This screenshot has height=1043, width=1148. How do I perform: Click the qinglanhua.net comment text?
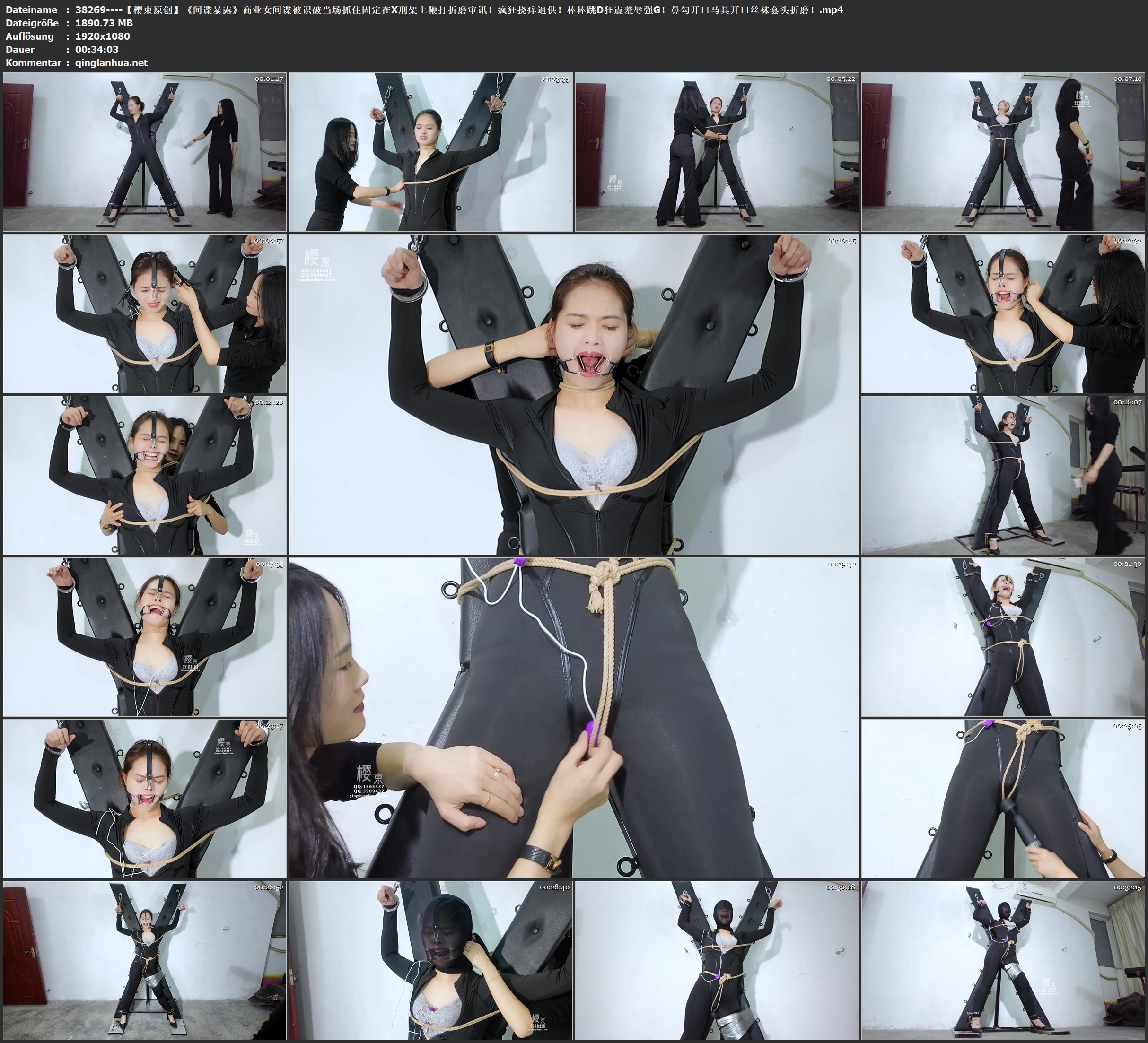click(x=111, y=62)
